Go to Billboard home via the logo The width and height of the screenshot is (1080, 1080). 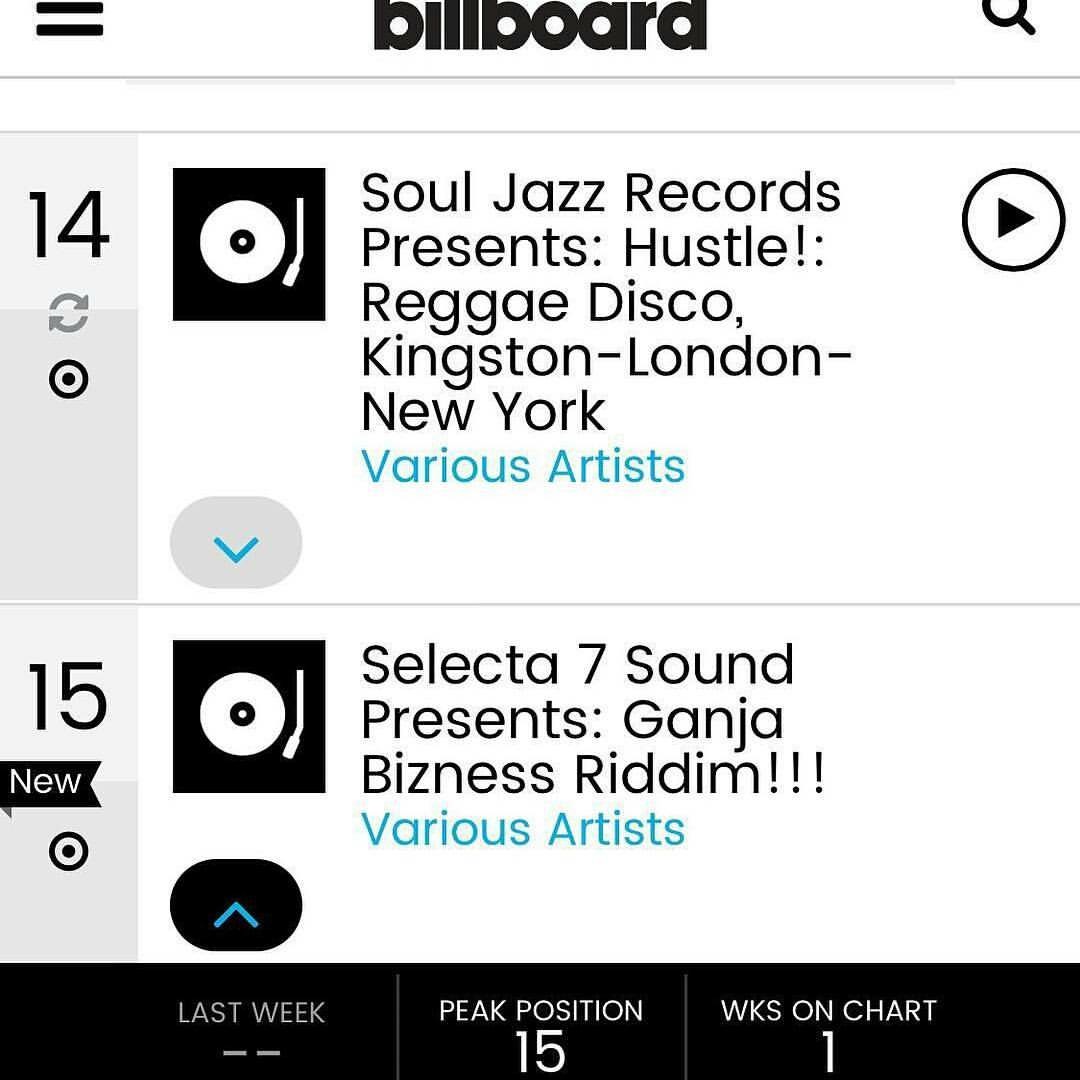click(540, 23)
